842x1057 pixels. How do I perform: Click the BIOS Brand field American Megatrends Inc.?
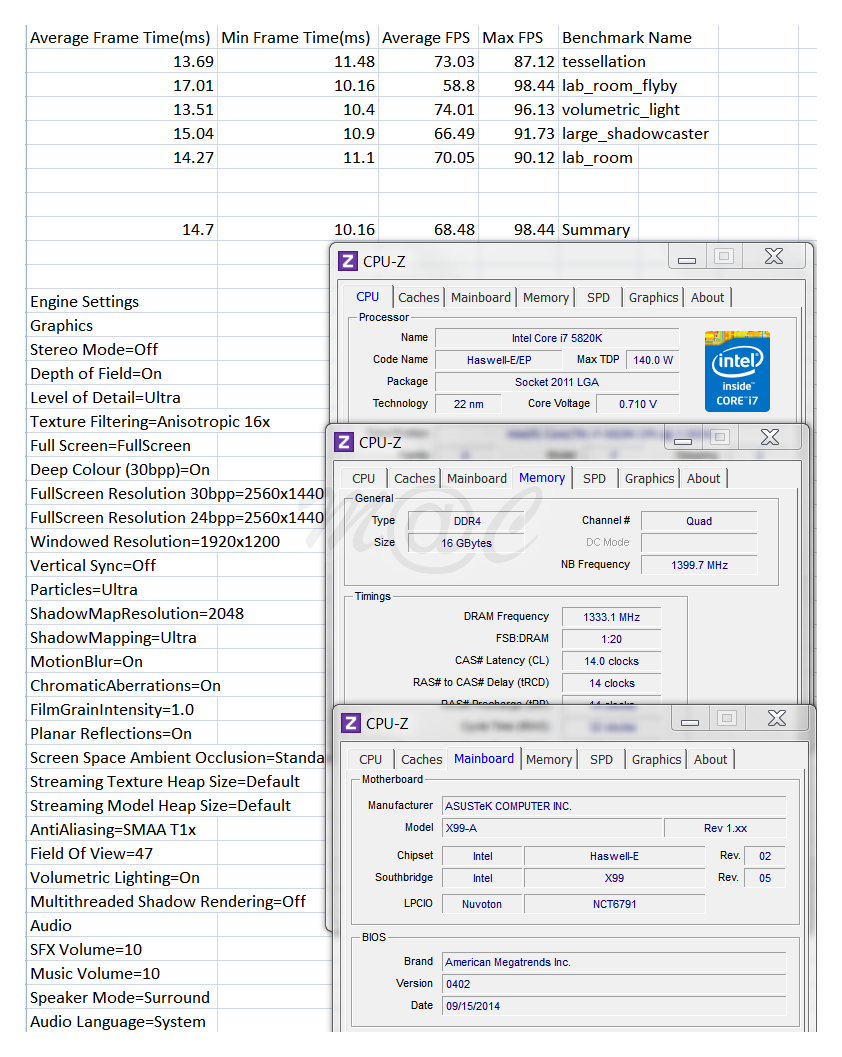tap(614, 962)
